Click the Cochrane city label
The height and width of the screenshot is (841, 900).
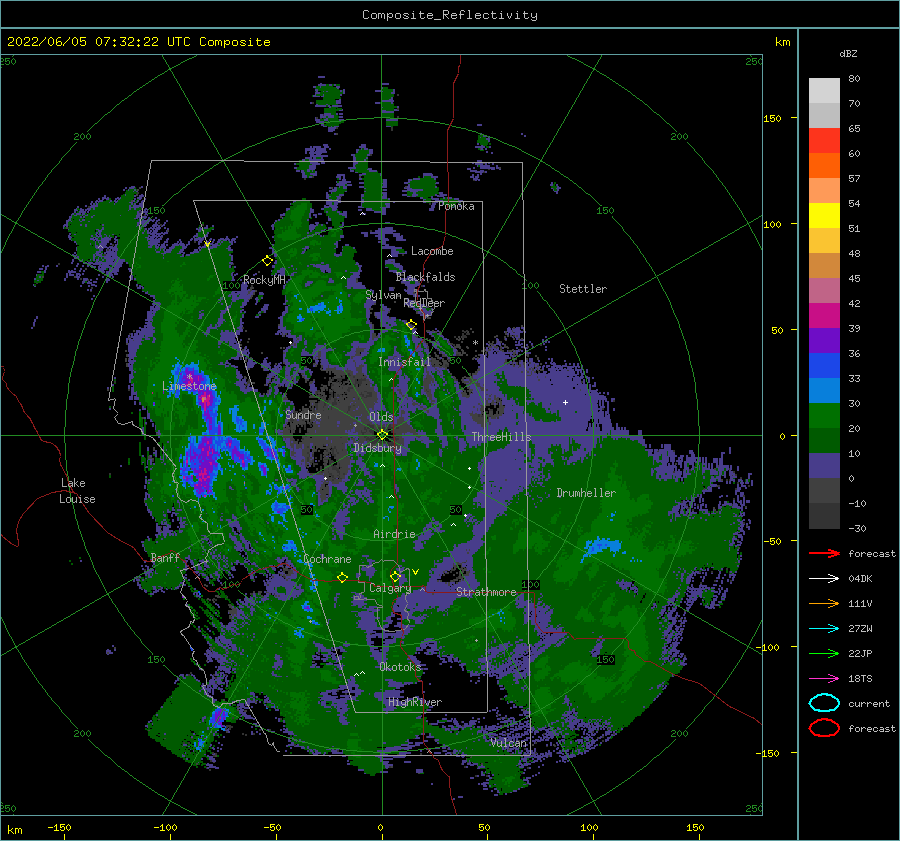(327, 559)
